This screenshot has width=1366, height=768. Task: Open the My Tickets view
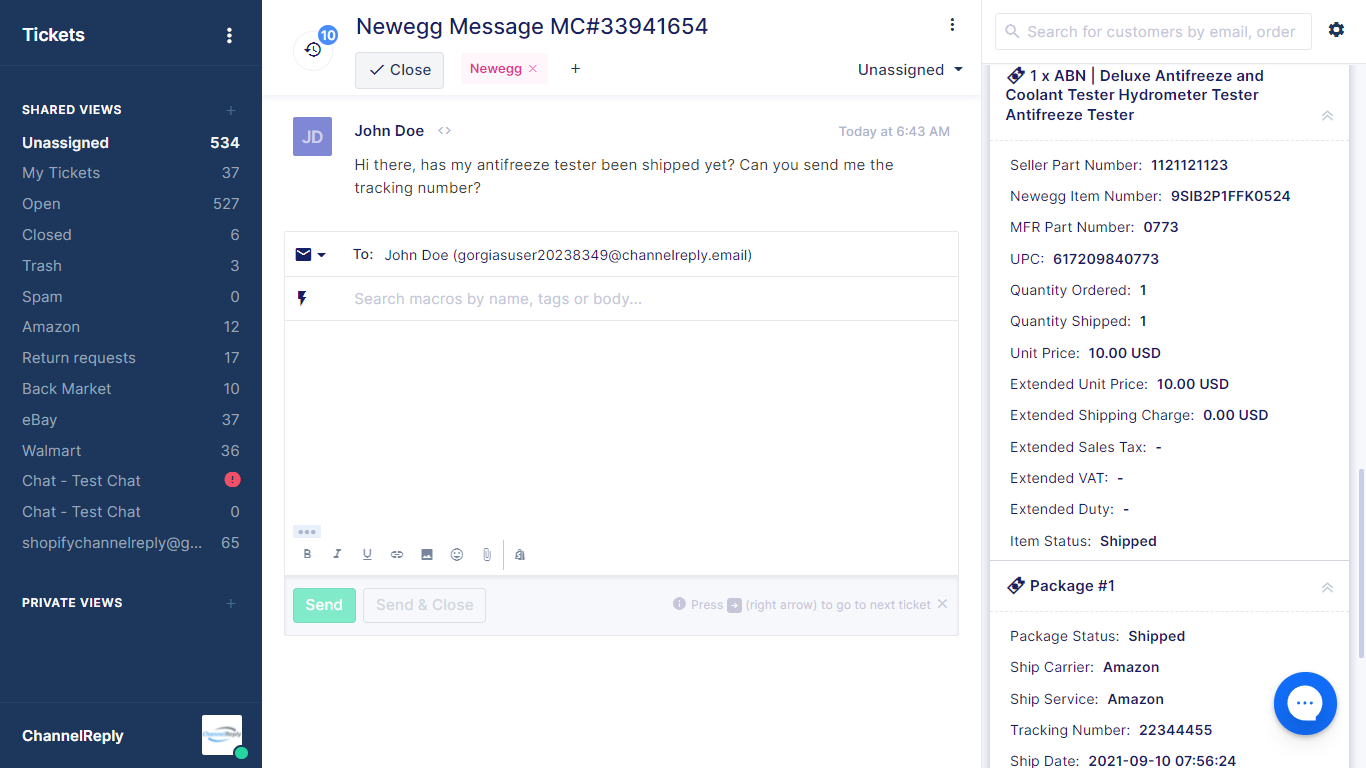pos(131,173)
